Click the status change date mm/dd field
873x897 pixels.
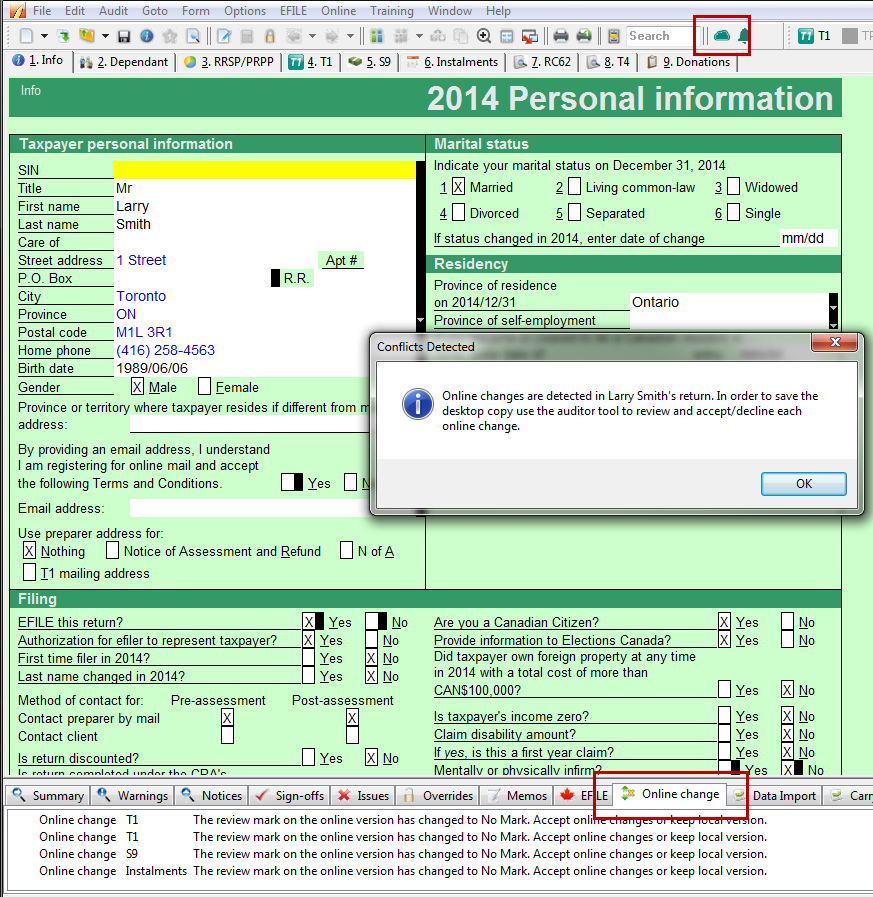[x=808, y=238]
